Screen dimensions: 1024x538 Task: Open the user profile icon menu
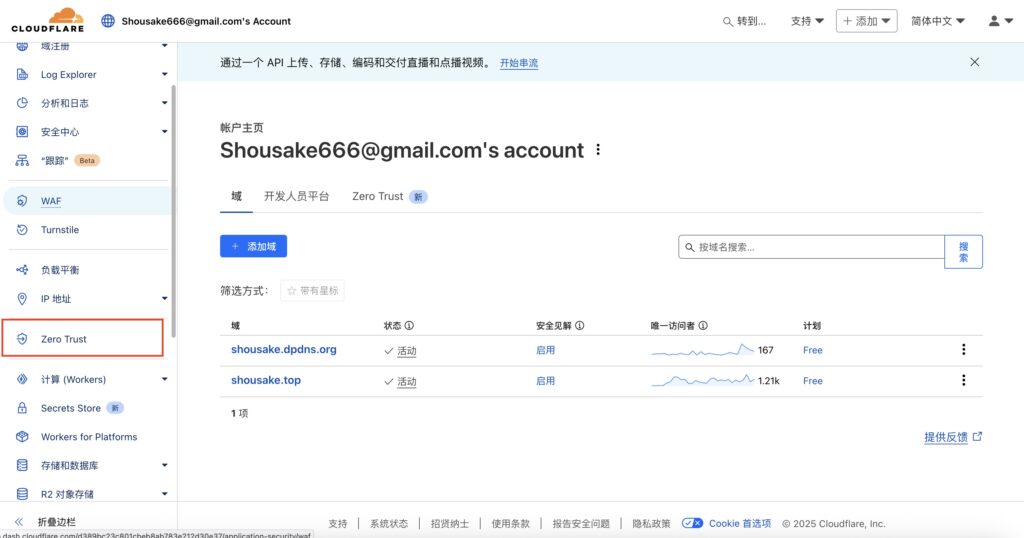click(1000, 21)
